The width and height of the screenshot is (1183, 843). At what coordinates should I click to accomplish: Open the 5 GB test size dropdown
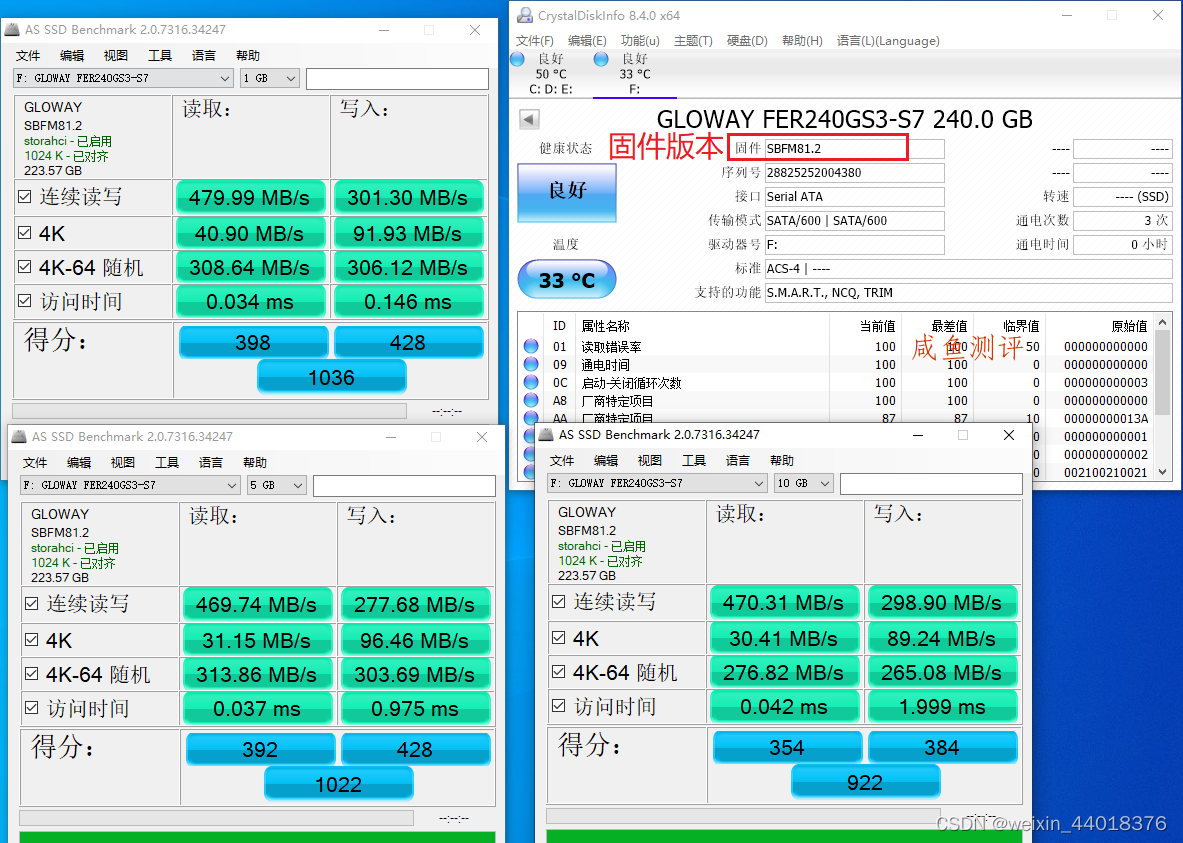click(x=277, y=485)
